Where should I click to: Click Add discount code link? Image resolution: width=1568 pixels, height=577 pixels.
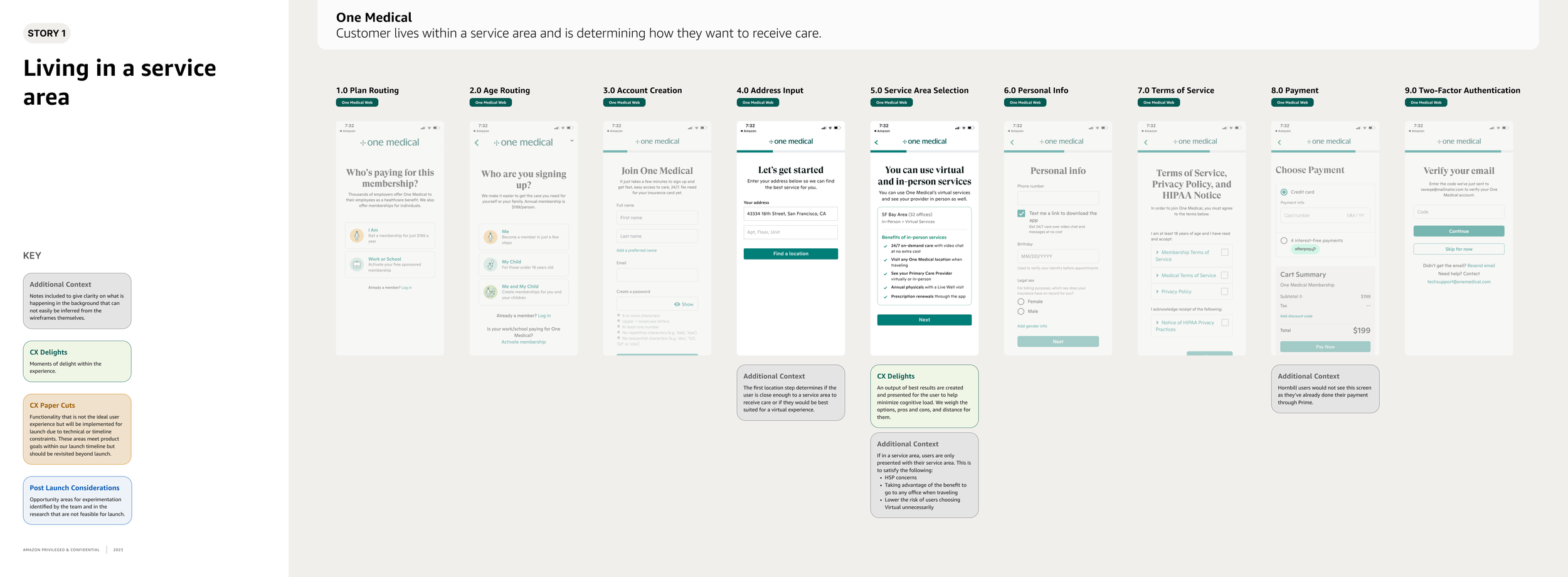click(1296, 316)
